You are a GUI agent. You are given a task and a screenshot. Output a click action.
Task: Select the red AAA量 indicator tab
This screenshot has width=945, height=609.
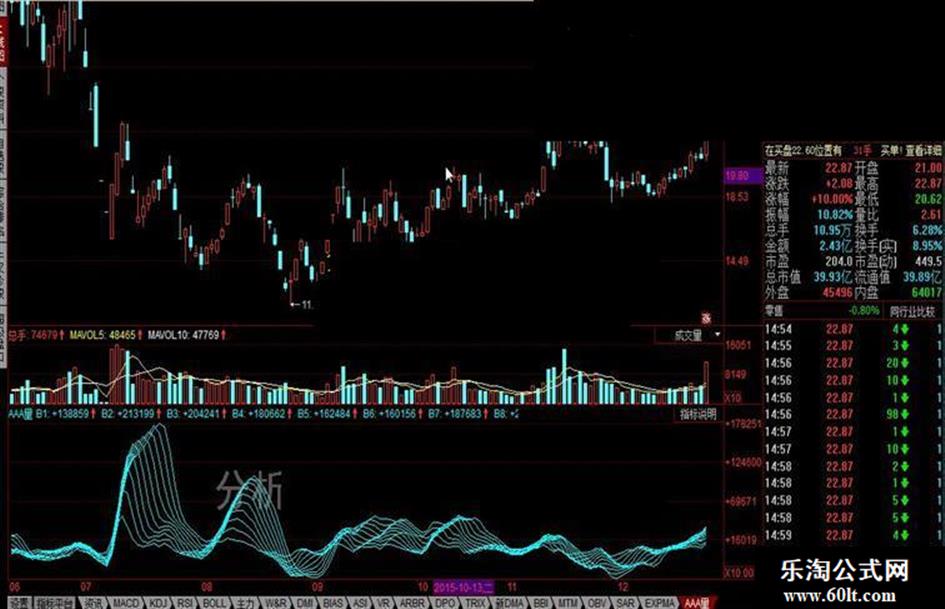[x=697, y=603]
